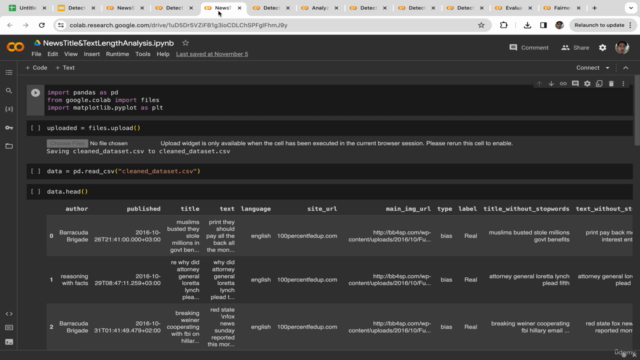
Task: Add a new Code cell
Action: point(36,68)
